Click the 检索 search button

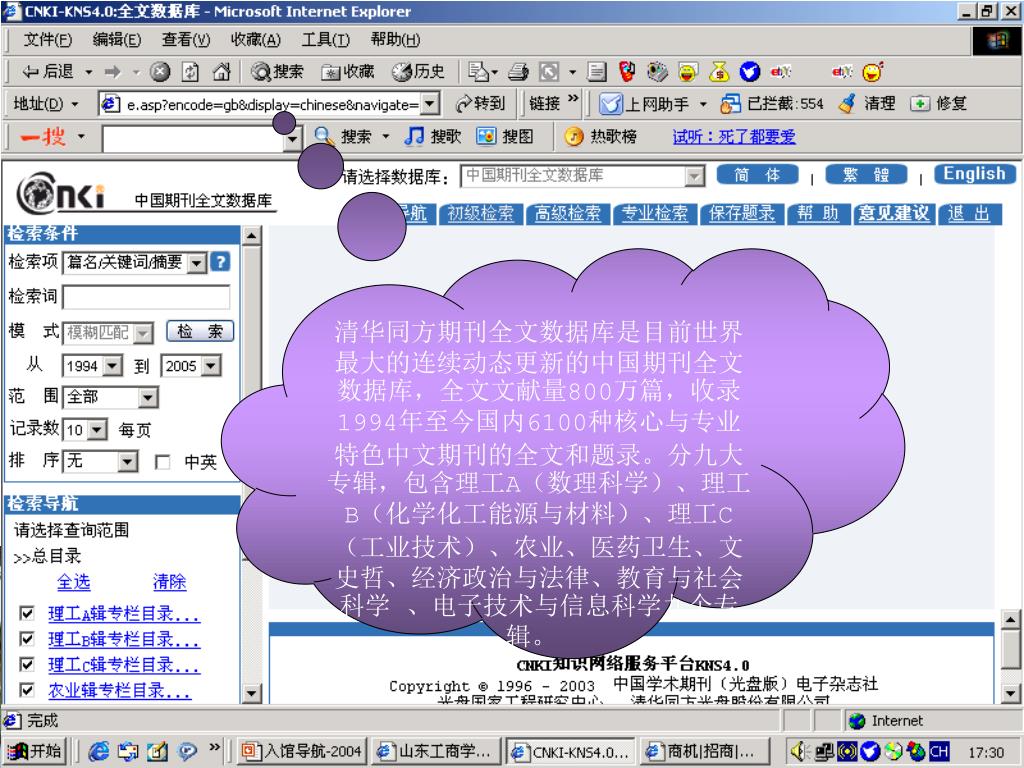200,332
